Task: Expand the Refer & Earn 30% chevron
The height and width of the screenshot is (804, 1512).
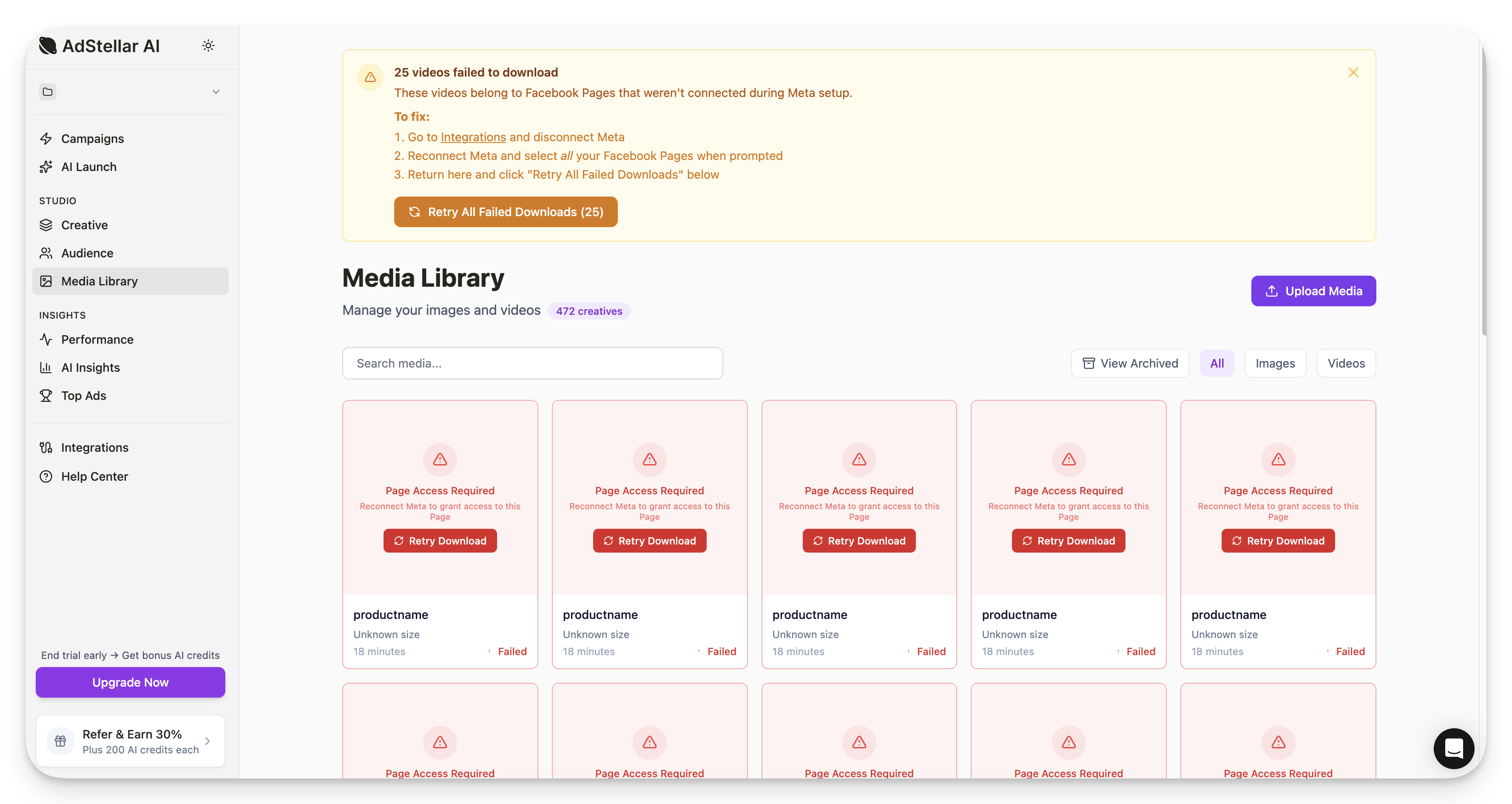Action: pyautogui.click(x=207, y=741)
